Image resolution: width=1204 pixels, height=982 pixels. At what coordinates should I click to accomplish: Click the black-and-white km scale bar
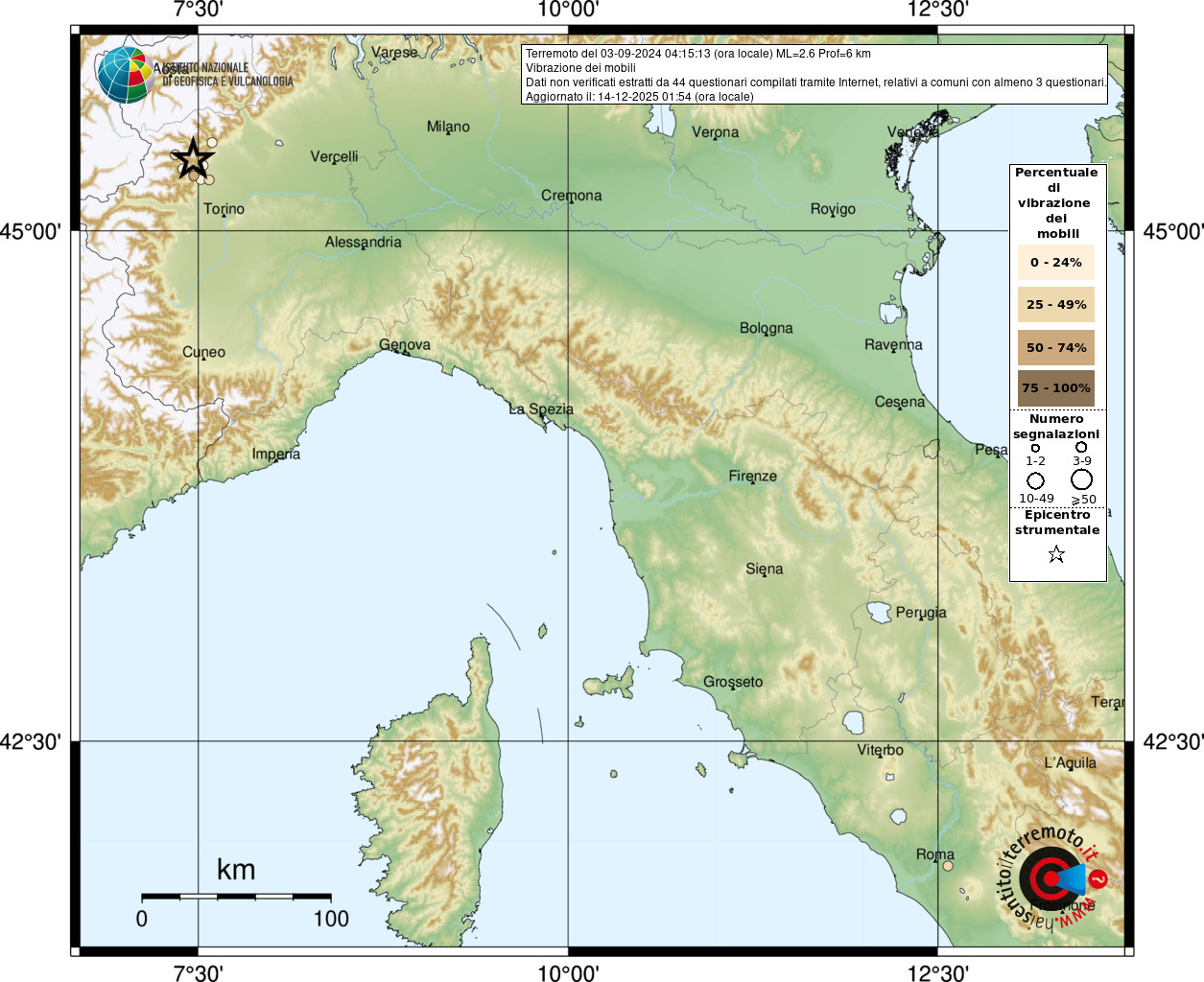236,897
